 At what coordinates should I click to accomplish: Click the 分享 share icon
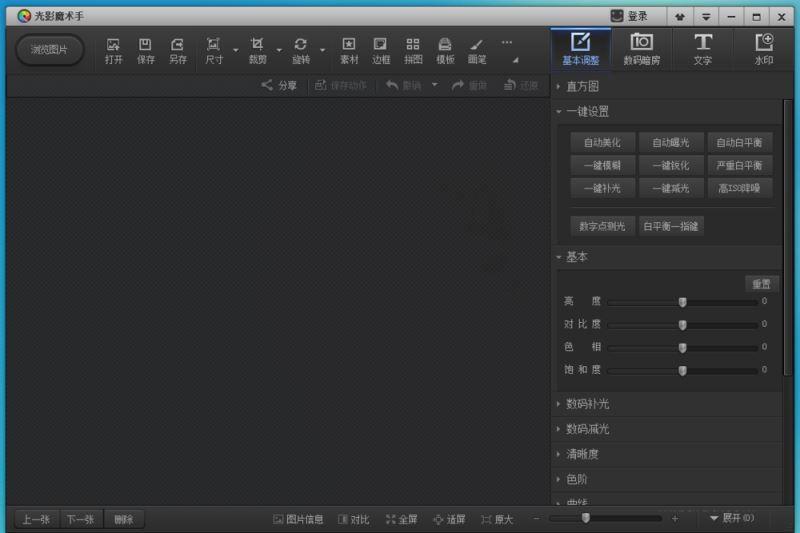click(279, 85)
